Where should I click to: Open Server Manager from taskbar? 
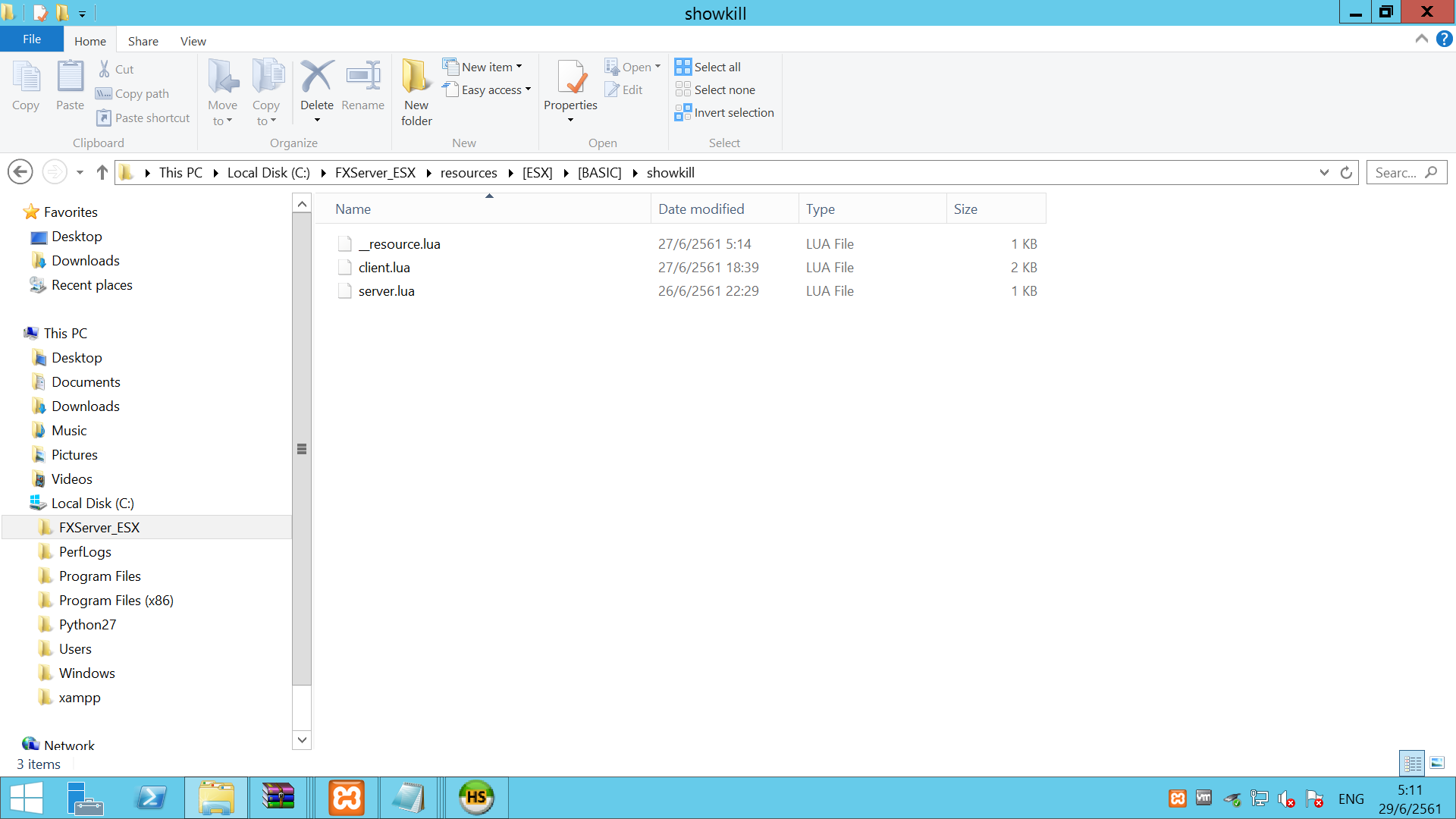click(x=85, y=798)
